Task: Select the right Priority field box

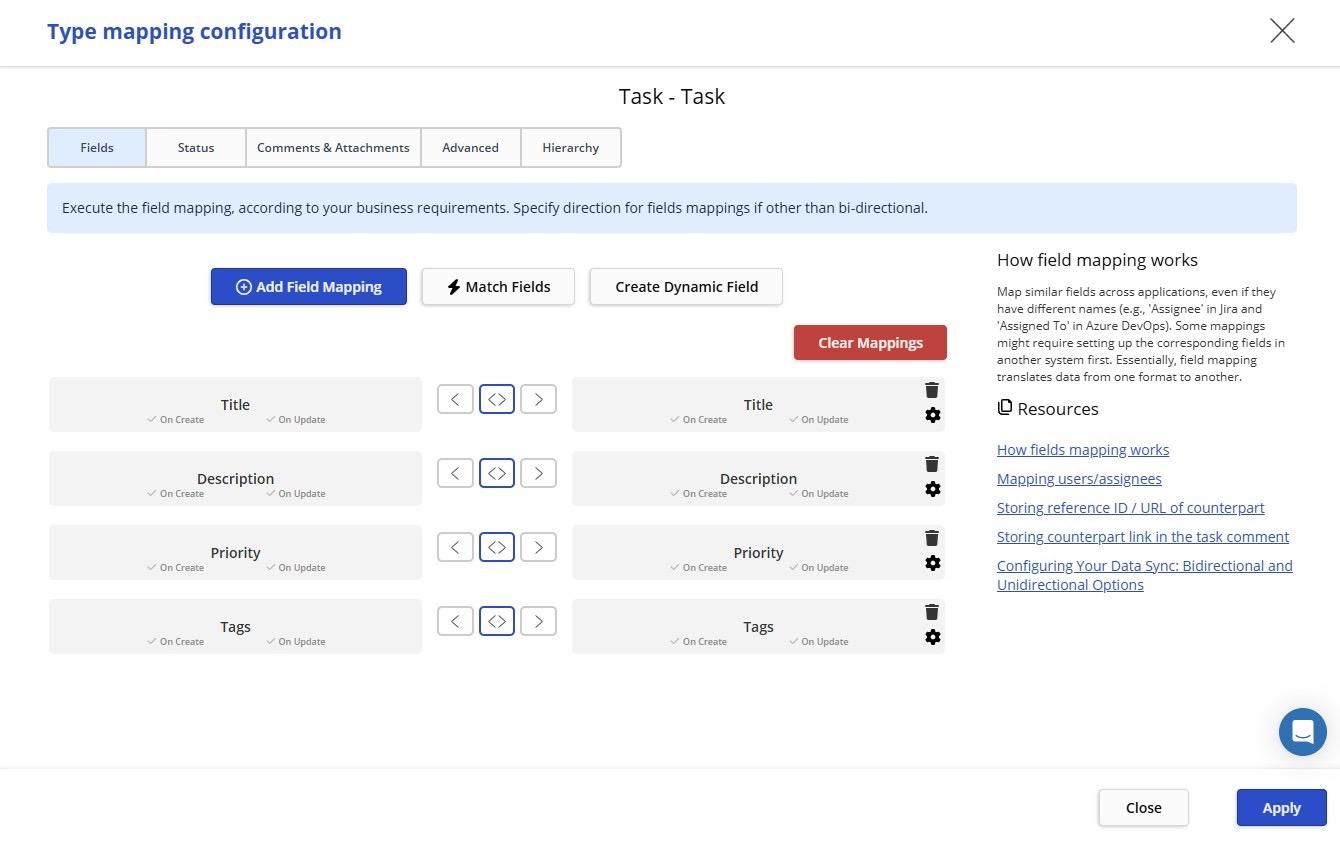Action: click(x=758, y=552)
